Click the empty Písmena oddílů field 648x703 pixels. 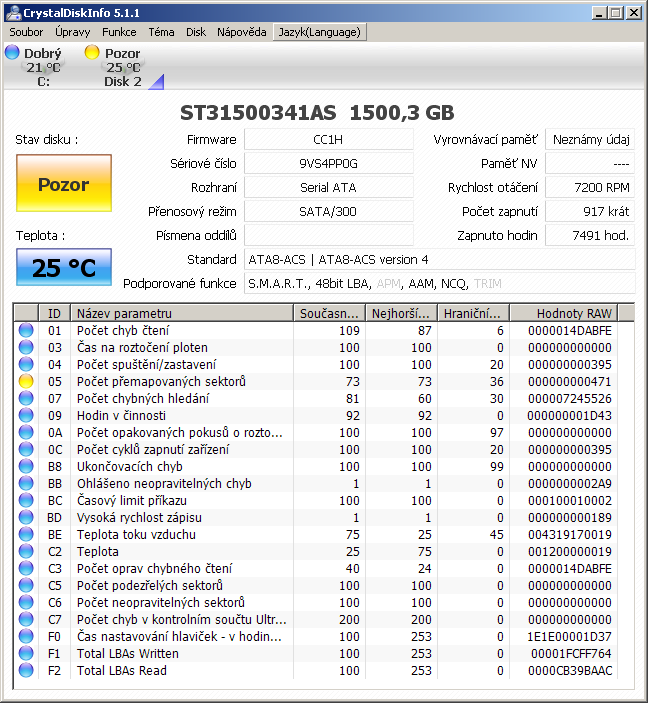(328, 235)
